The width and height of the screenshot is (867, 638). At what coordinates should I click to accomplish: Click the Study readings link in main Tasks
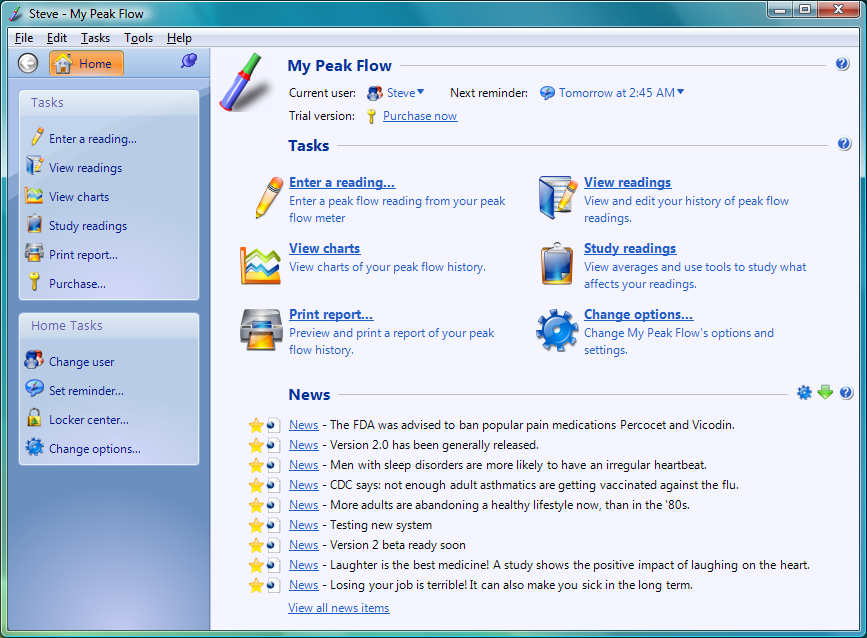(630, 249)
